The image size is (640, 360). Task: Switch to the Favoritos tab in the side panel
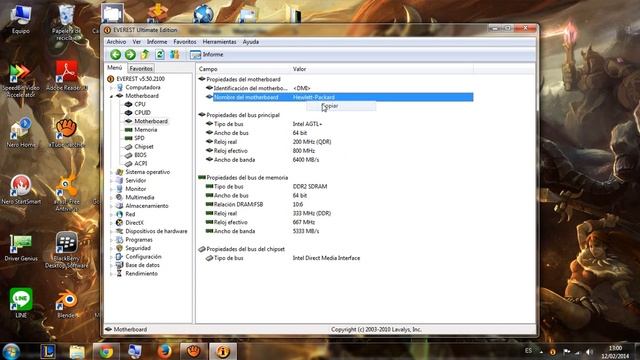coord(141,69)
